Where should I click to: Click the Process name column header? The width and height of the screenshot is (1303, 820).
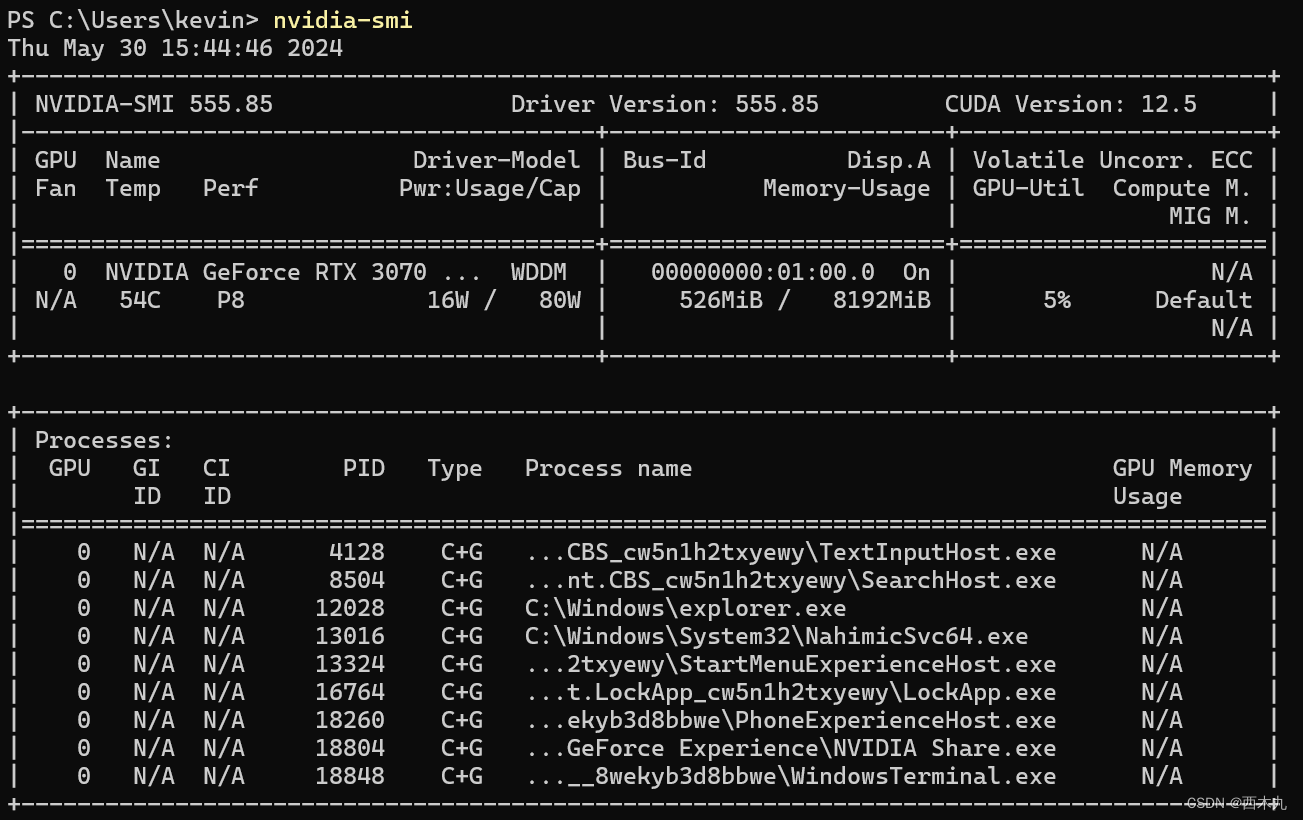coord(608,468)
